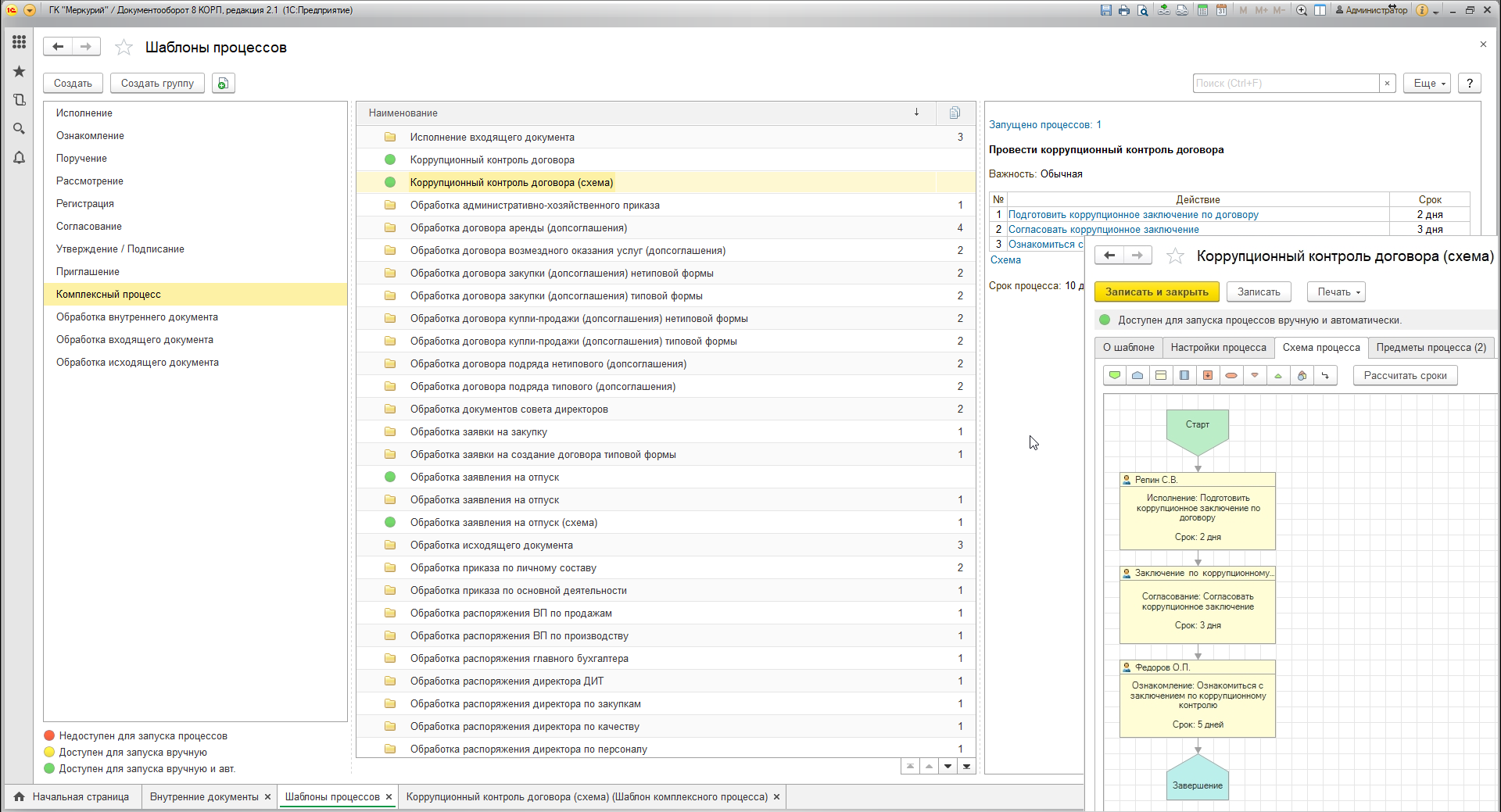Viewport: 1501px width, 812px height.
Task: Click the Записать button
Action: pos(1259,292)
